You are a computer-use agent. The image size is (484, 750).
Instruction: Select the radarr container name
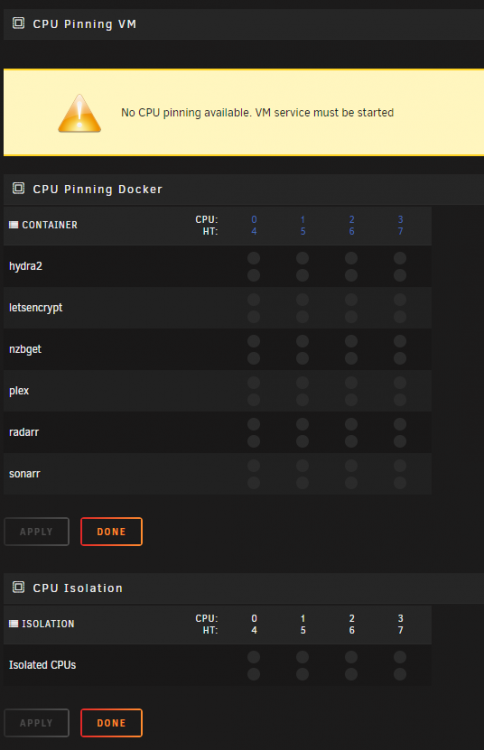24,432
